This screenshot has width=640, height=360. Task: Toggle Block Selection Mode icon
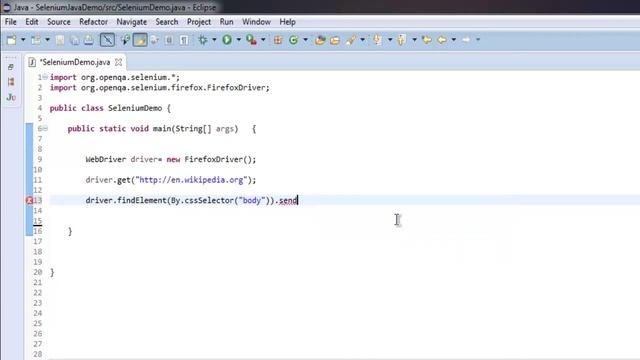coord(169,40)
